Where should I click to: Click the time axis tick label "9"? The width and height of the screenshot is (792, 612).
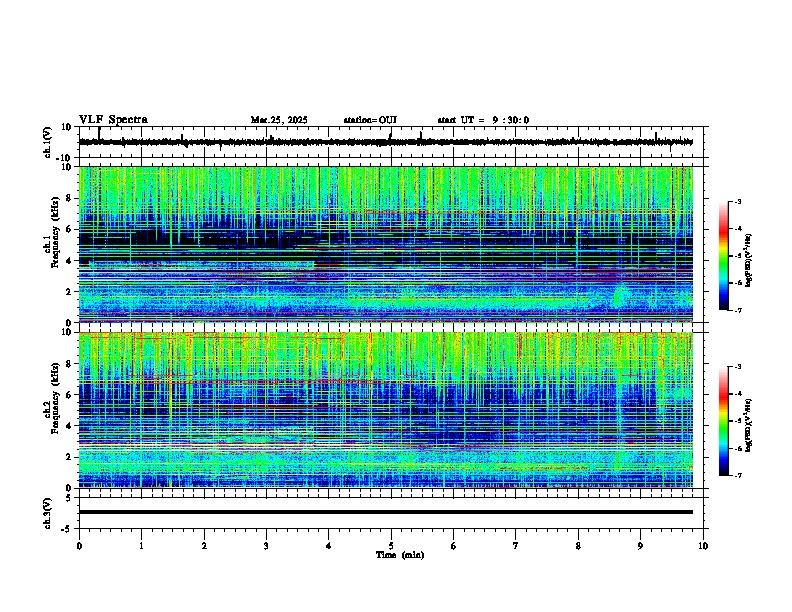(x=640, y=546)
